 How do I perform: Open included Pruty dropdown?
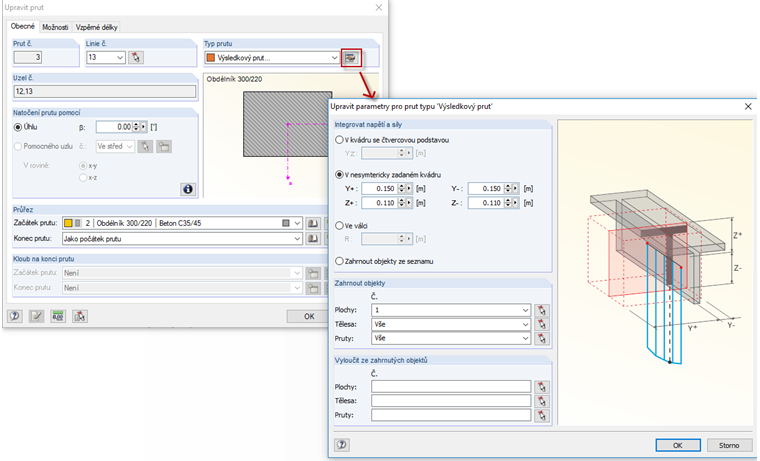[525, 338]
